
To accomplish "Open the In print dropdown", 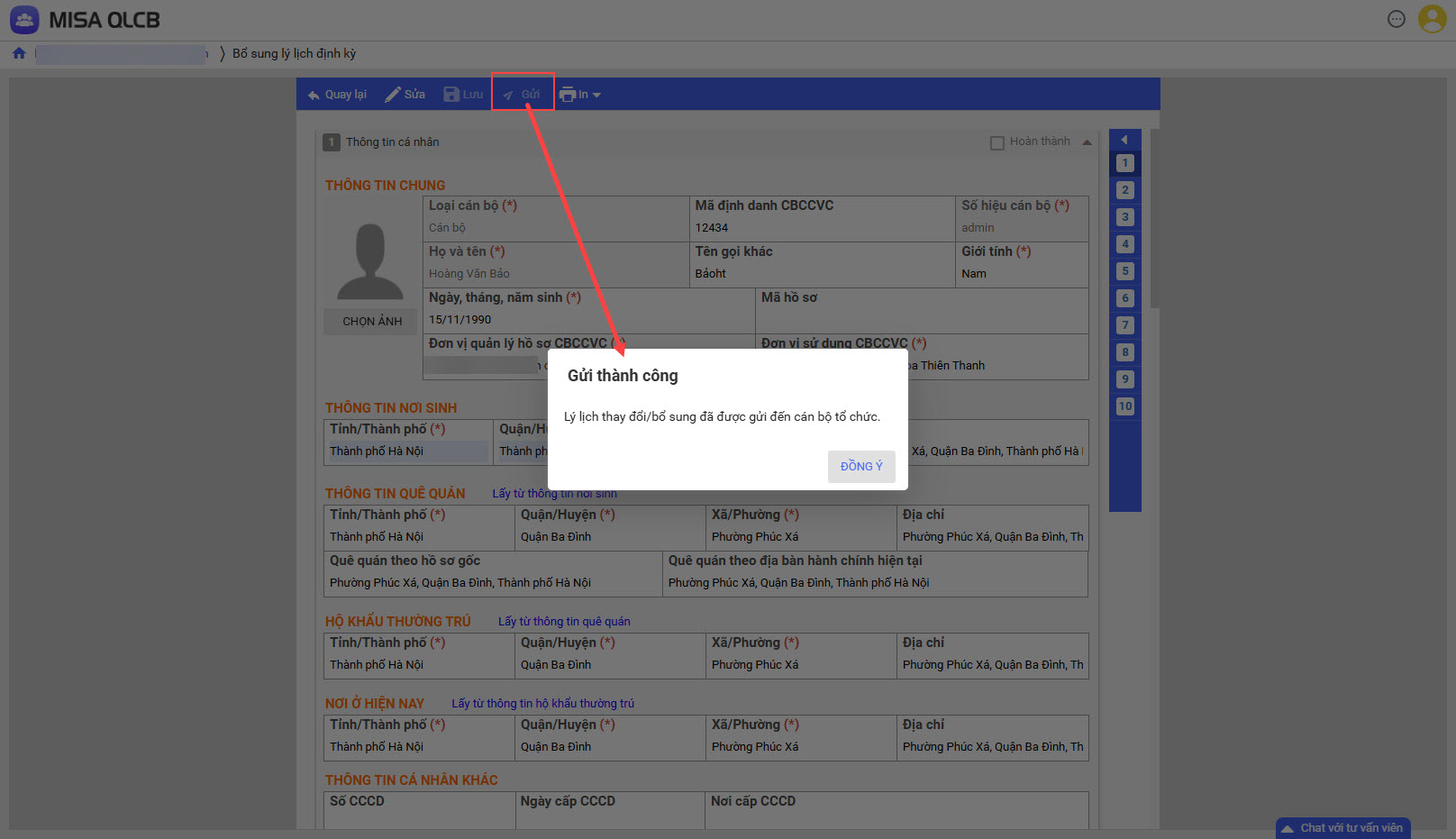I will point(580,95).
